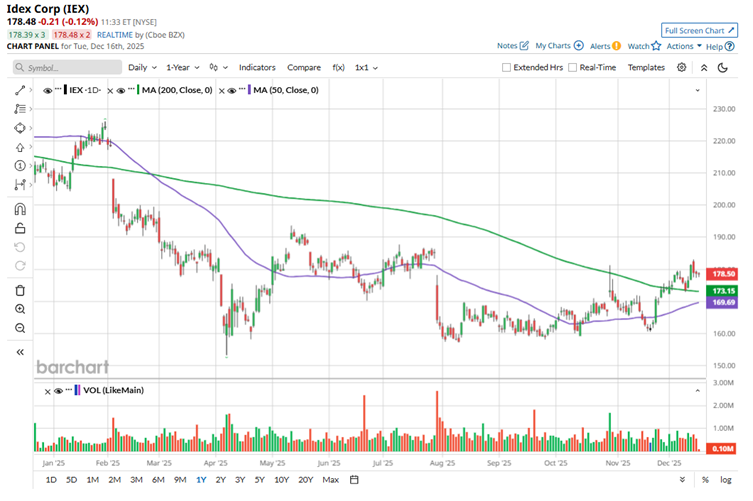Click the trash icon to delete drawings
The width and height of the screenshot is (753, 501).
coord(20,290)
